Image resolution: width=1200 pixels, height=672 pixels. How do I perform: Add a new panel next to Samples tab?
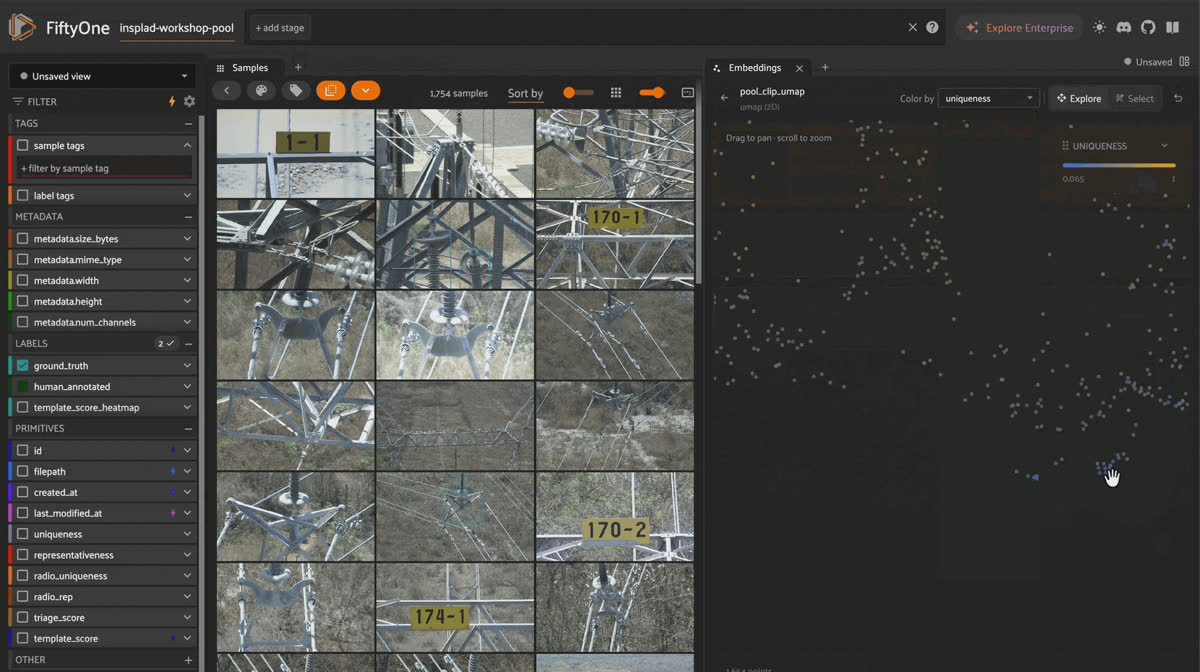click(298, 68)
